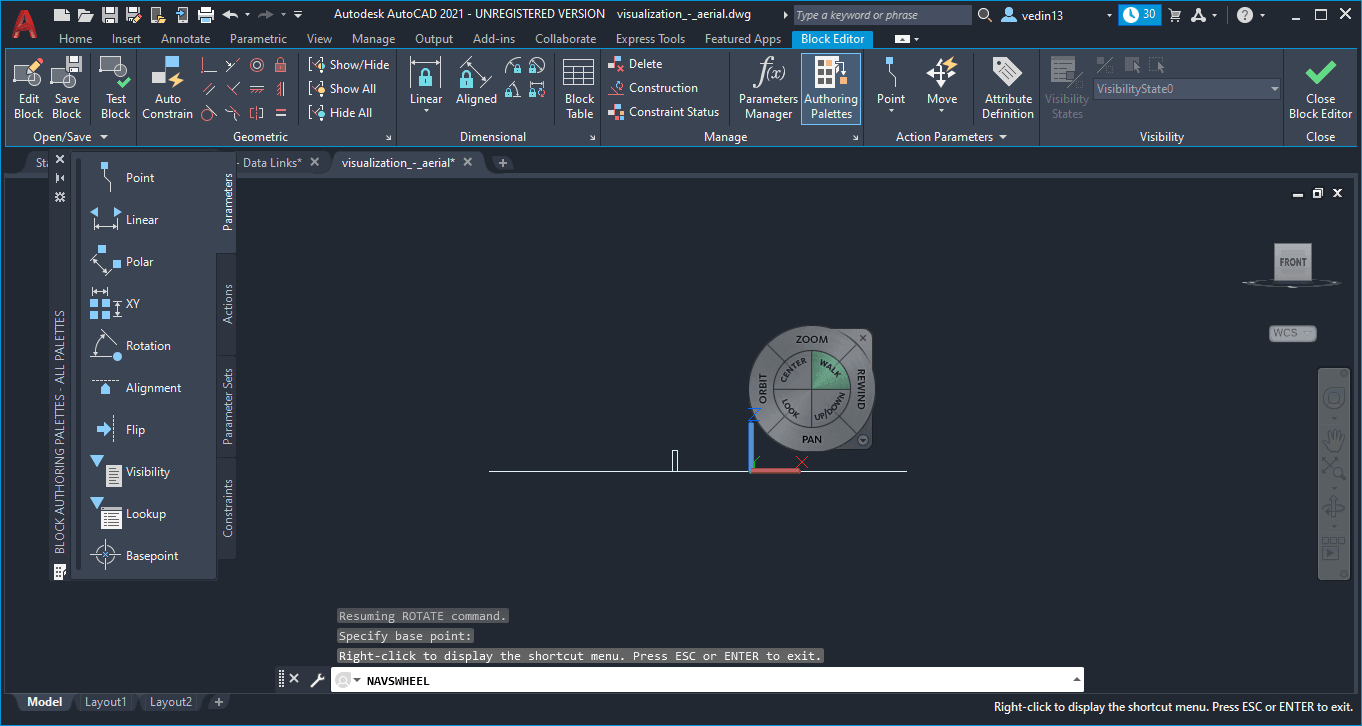Click the Pan hand icon in navigation bar
The image size is (1362, 726).
1333,438
